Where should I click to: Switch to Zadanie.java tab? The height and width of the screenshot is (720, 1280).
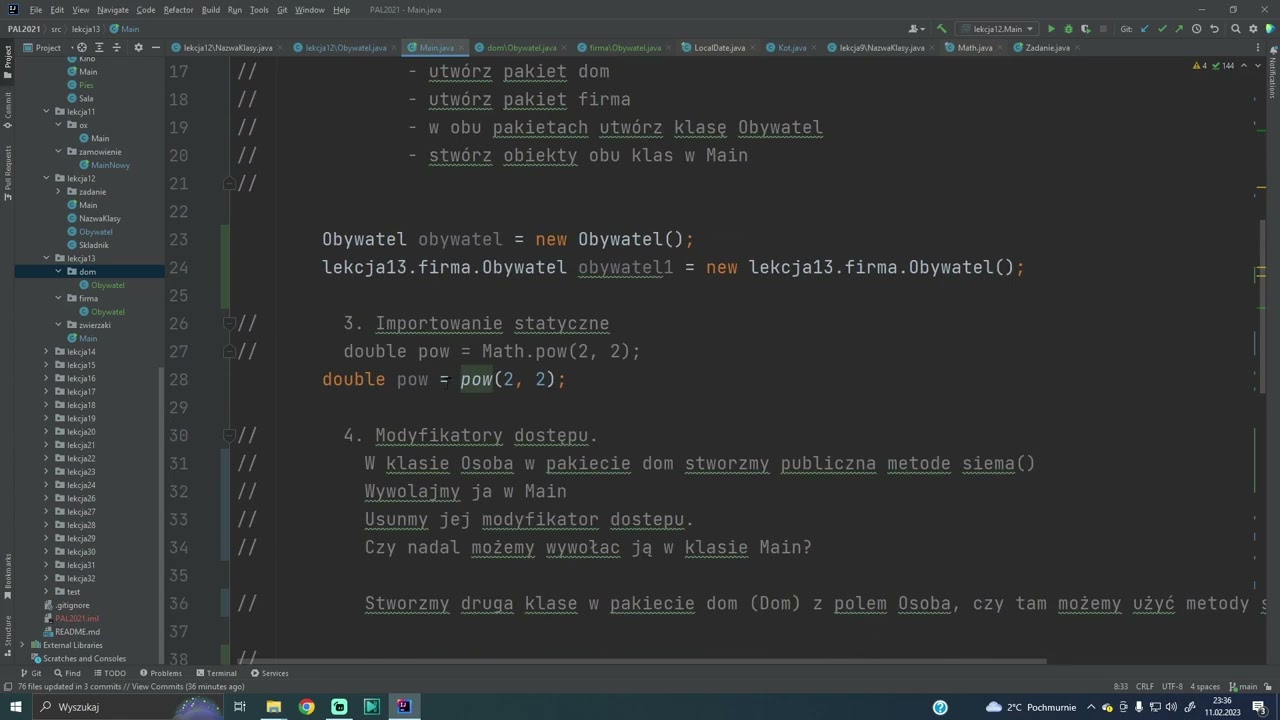point(1047,48)
